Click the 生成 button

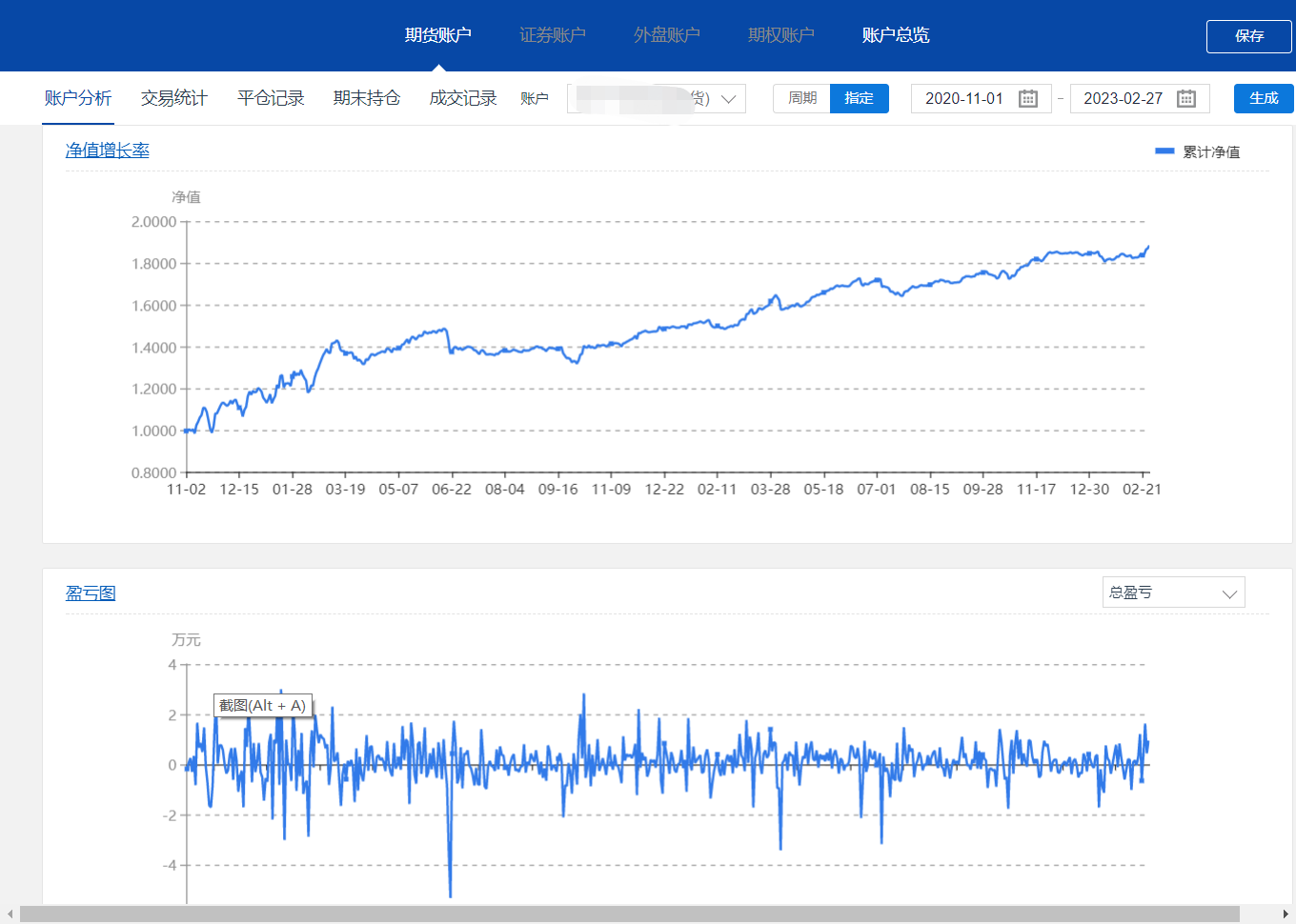1263,98
